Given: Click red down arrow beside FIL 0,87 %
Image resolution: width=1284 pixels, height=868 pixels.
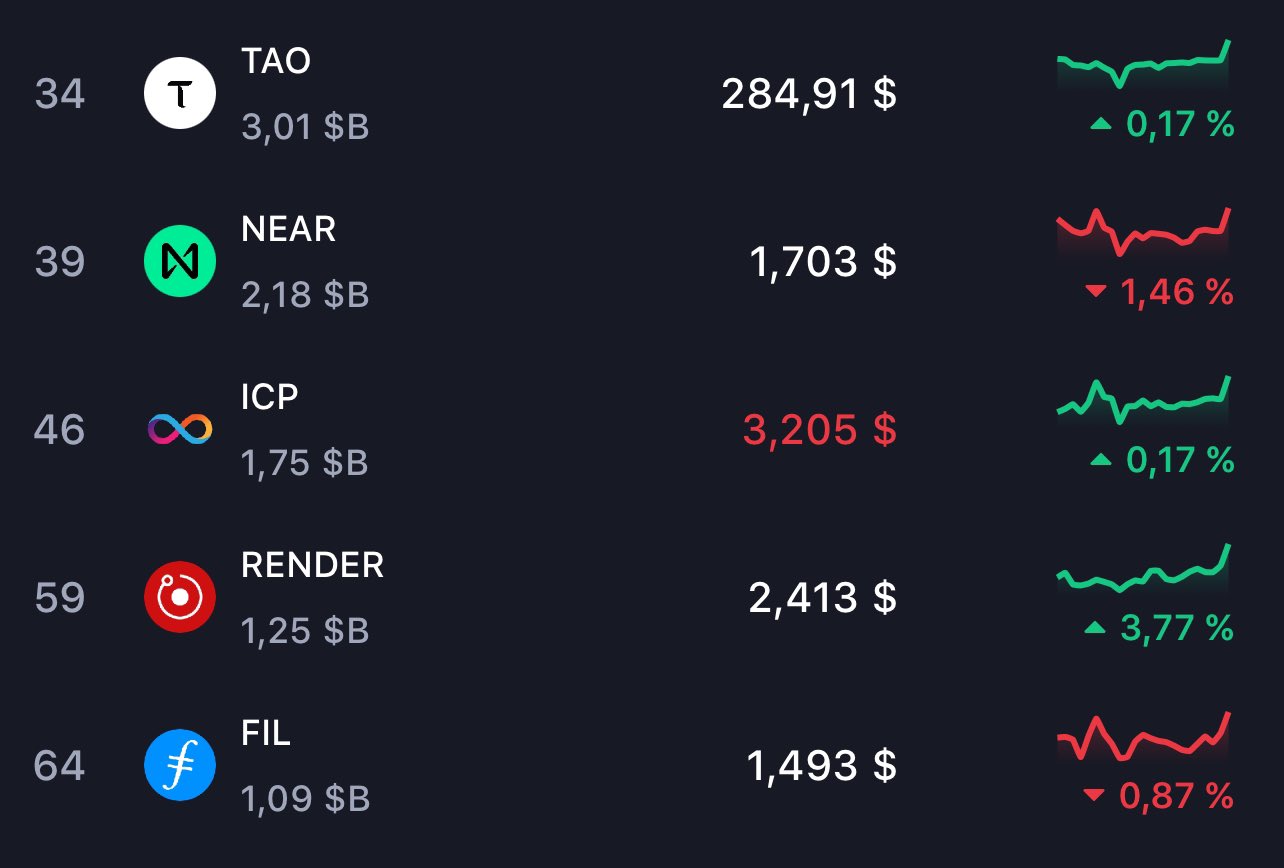Looking at the screenshot, I should coord(1094,796).
